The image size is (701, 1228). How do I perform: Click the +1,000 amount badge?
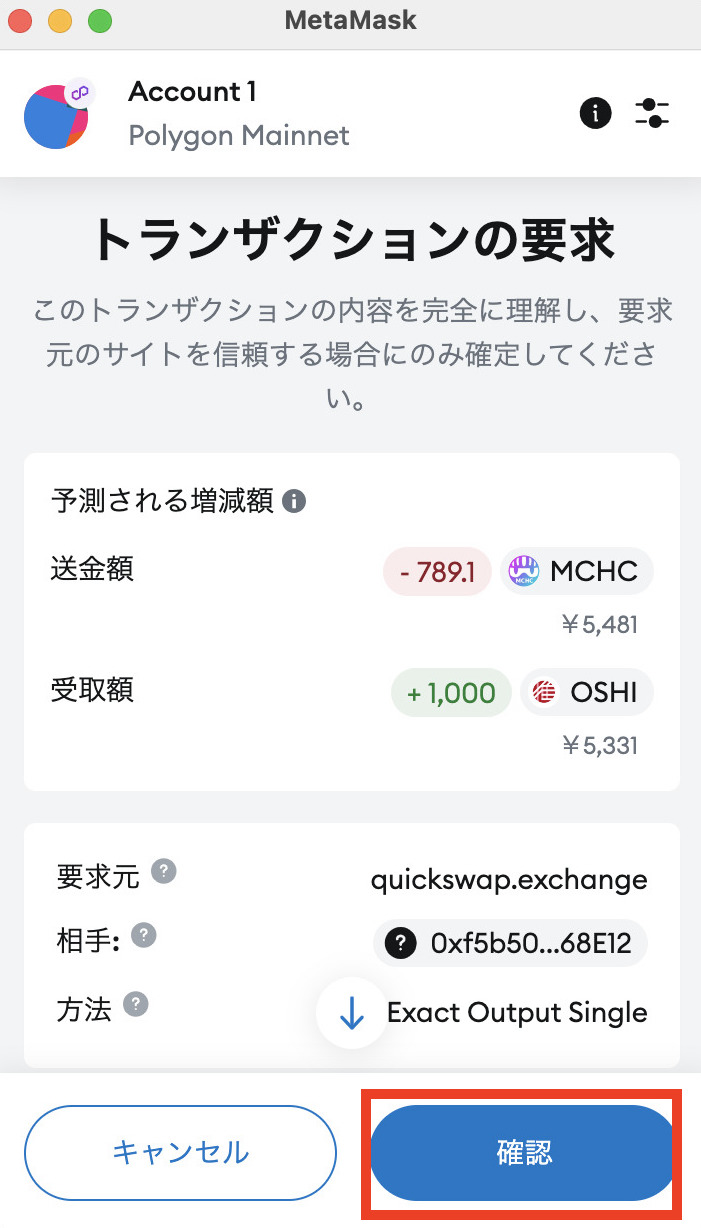[451, 692]
